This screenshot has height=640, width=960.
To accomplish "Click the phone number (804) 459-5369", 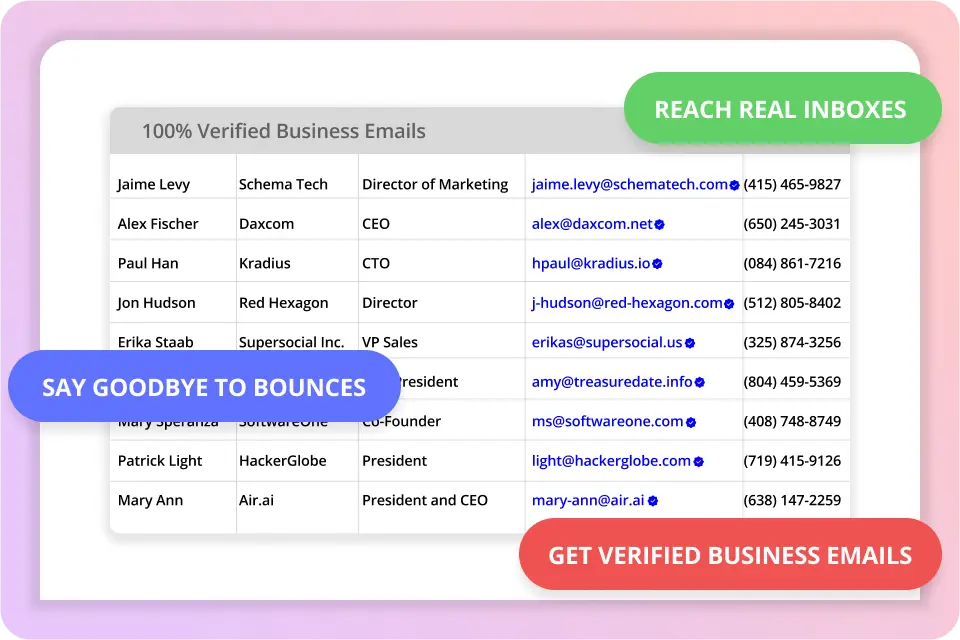I will point(792,382).
